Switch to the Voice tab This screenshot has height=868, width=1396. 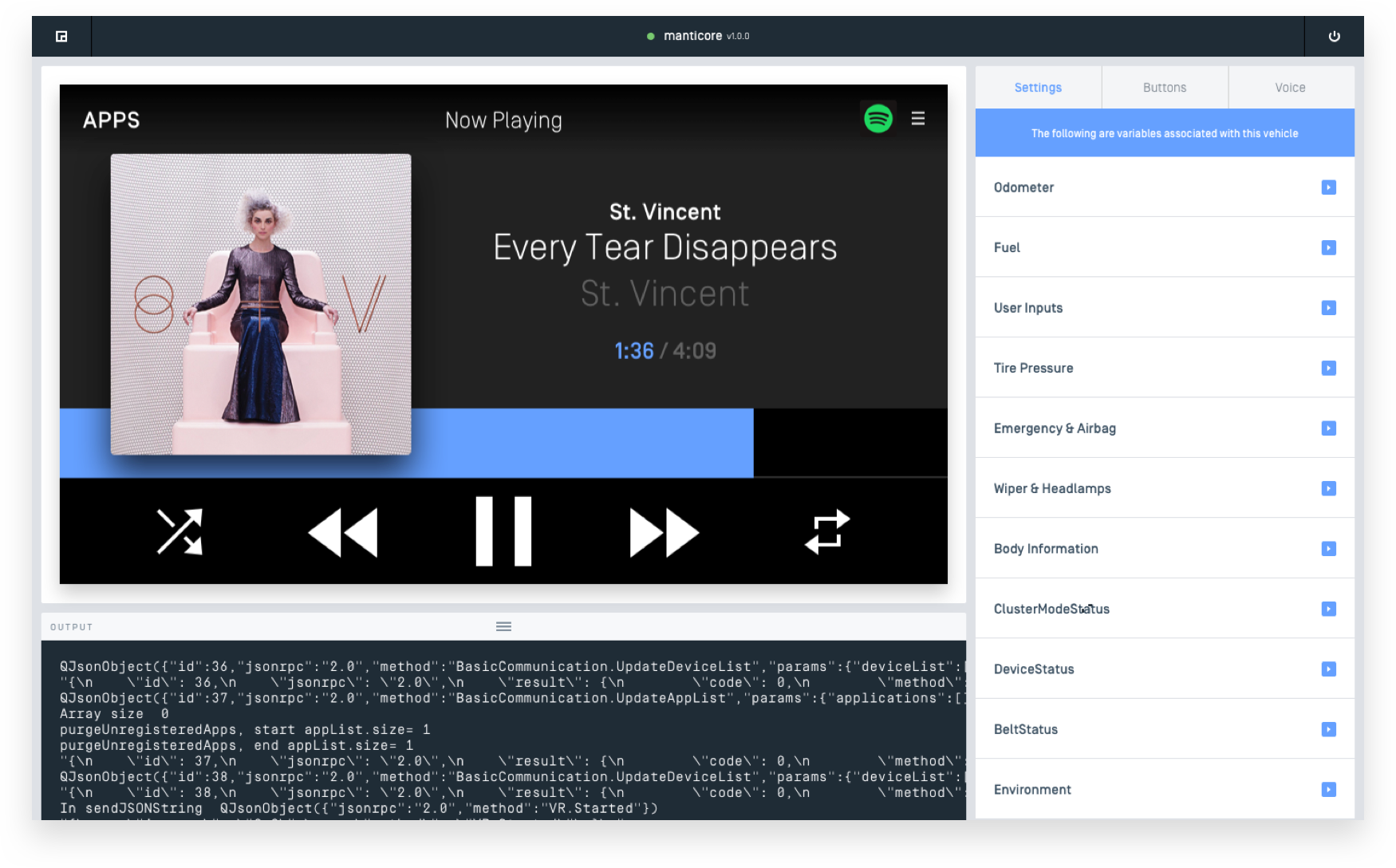[x=1290, y=88]
